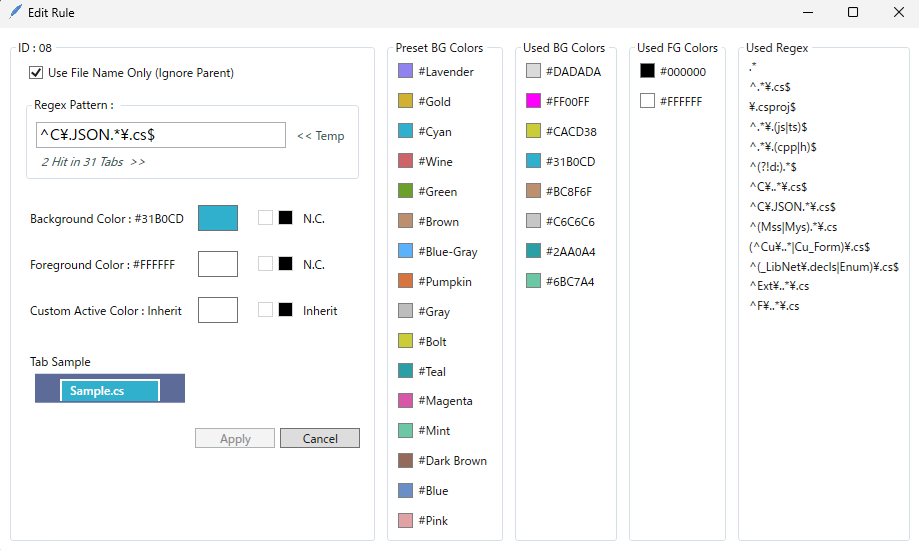Choose used BG color #2AA0A4
Image resolution: width=919 pixels, height=550 pixels.
pos(561,252)
